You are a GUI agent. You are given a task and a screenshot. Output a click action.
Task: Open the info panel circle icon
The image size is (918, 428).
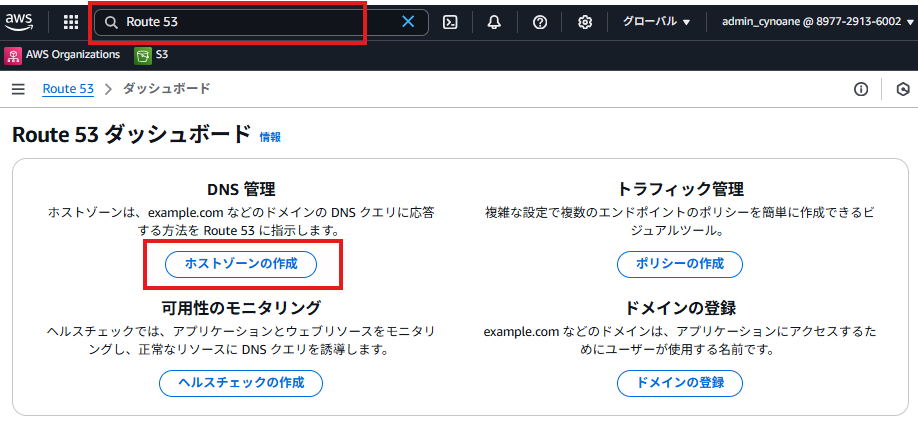(861, 89)
